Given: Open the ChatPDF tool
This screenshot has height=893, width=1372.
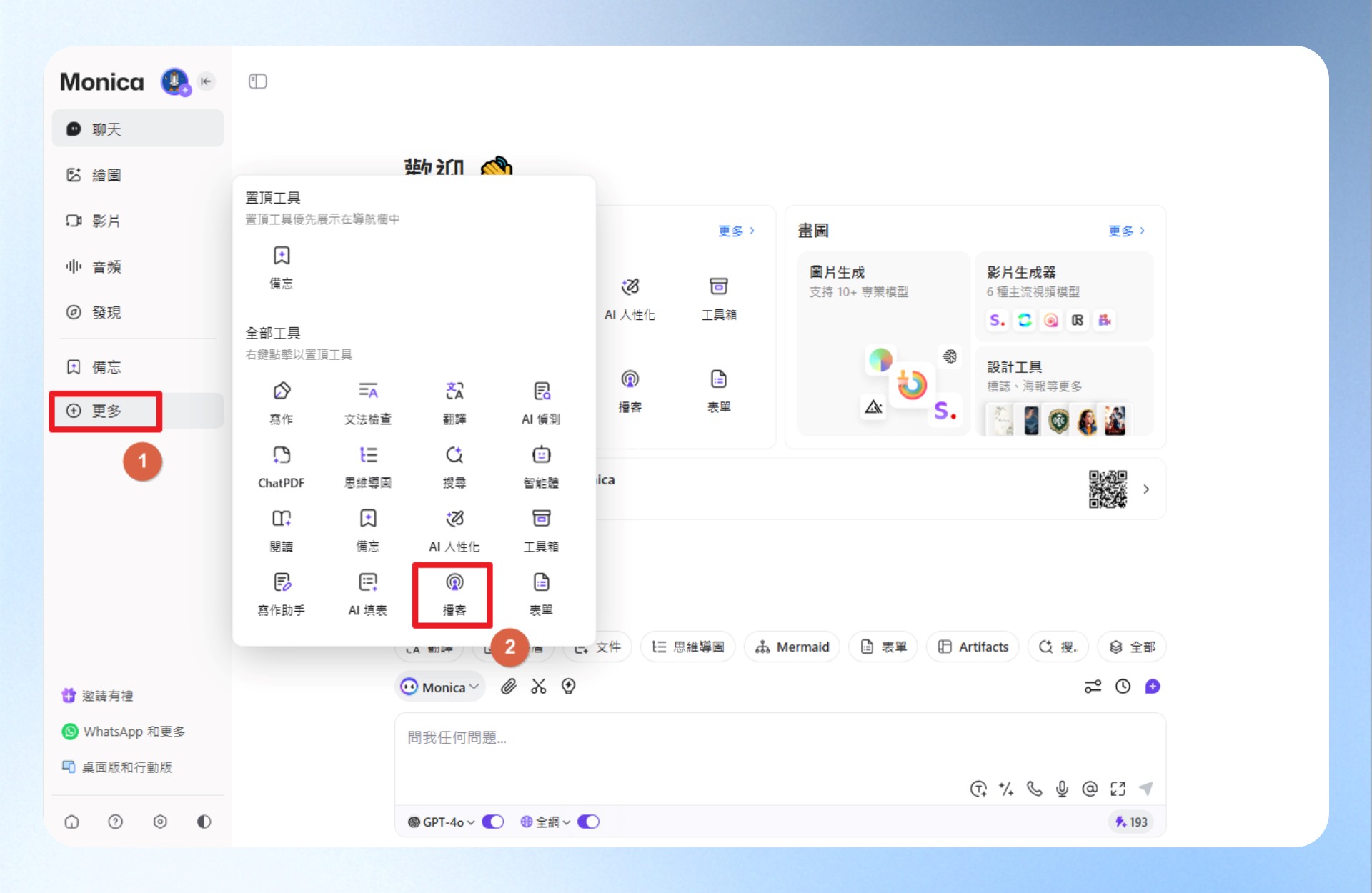Looking at the screenshot, I should (x=281, y=467).
